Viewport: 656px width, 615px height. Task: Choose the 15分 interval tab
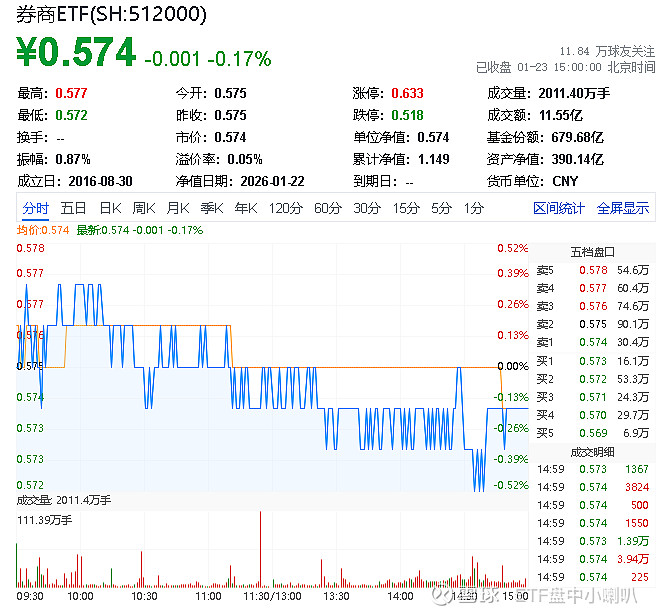405,208
